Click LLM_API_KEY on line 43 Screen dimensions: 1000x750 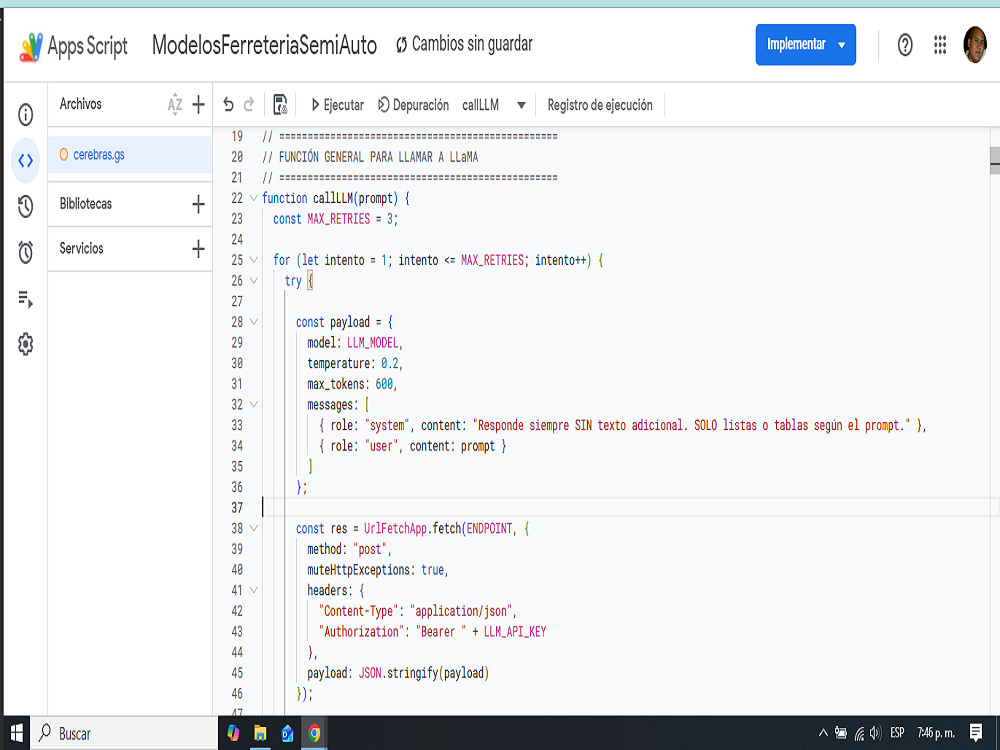tap(515, 631)
